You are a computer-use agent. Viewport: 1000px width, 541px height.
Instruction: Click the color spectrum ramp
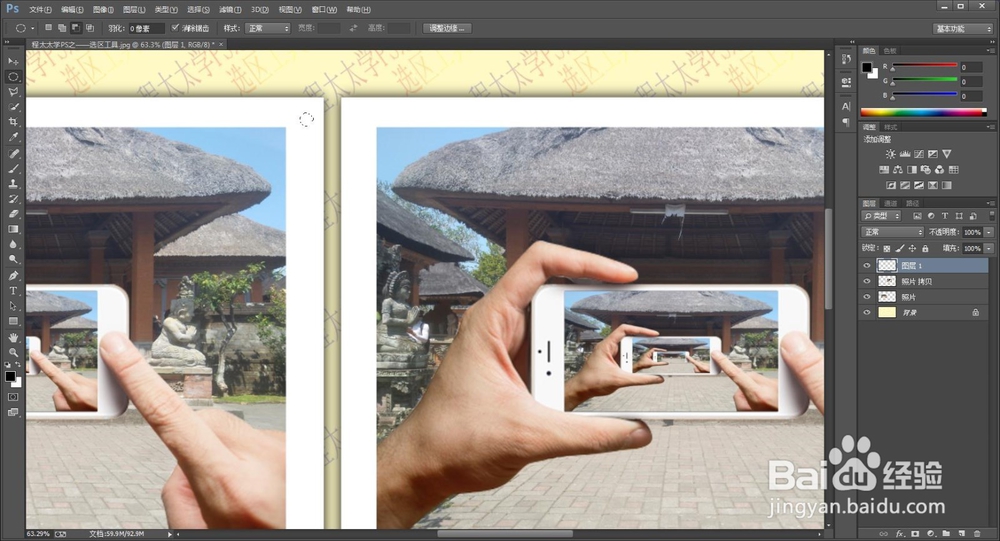click(923, 112)
